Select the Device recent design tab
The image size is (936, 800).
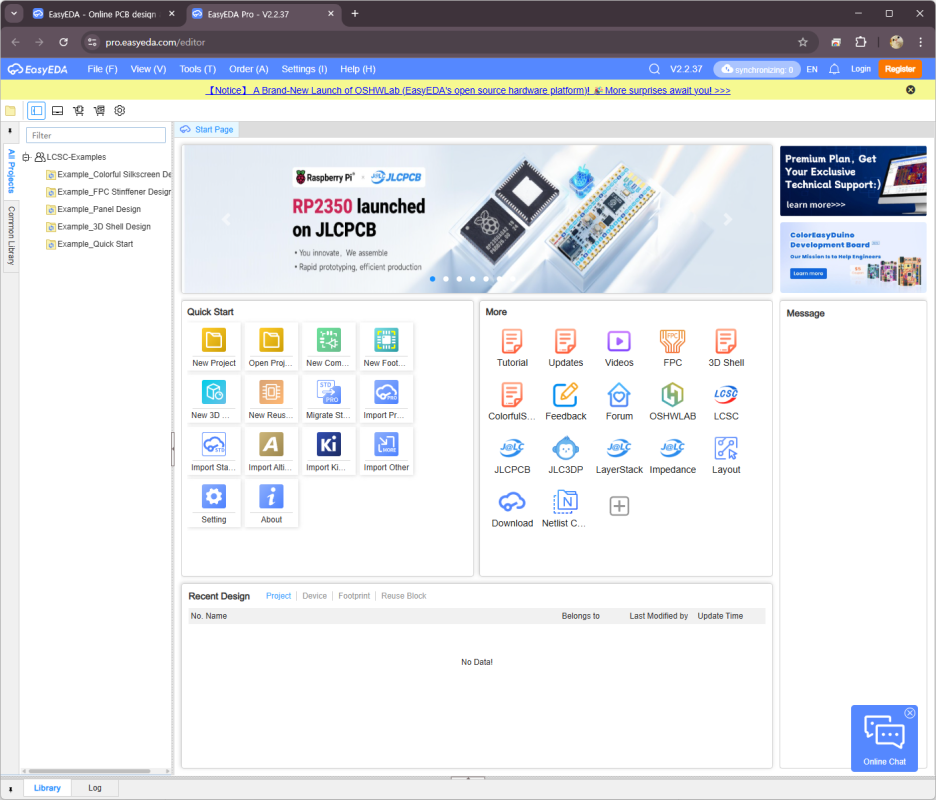point(314,596)
